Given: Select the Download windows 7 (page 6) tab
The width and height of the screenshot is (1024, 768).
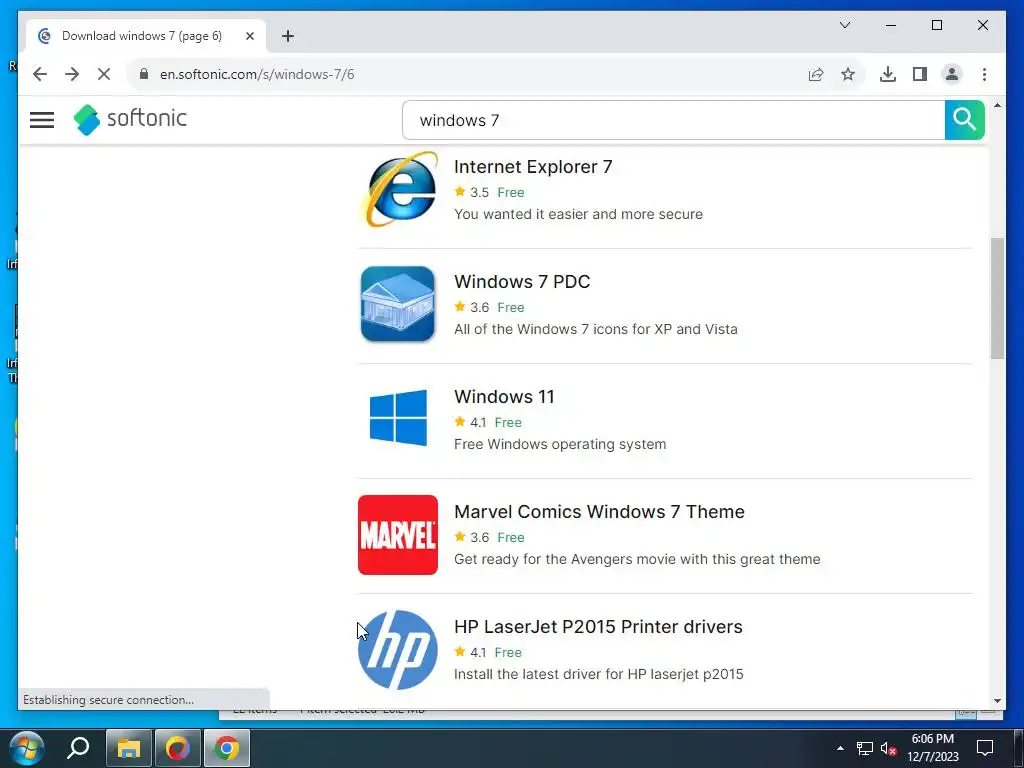Looking at the screenshot, I should [x=146, y=36].
